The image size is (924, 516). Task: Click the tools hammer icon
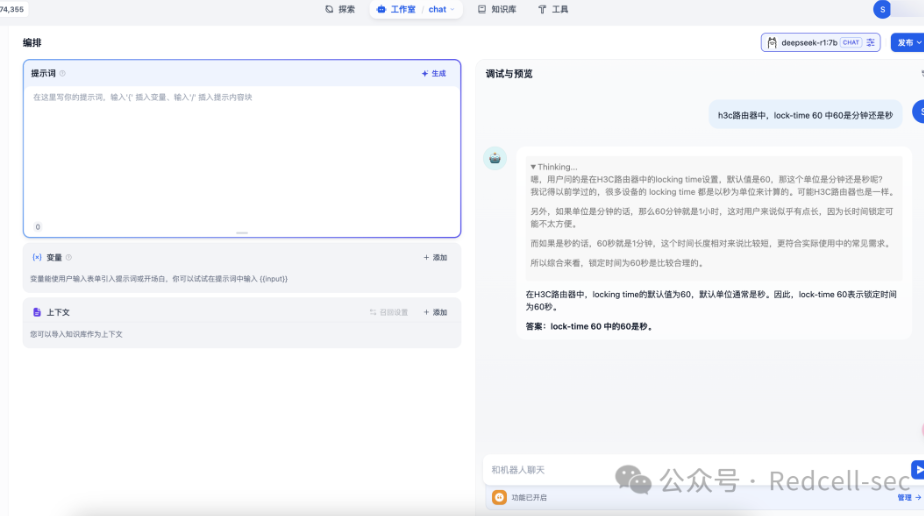542,9
